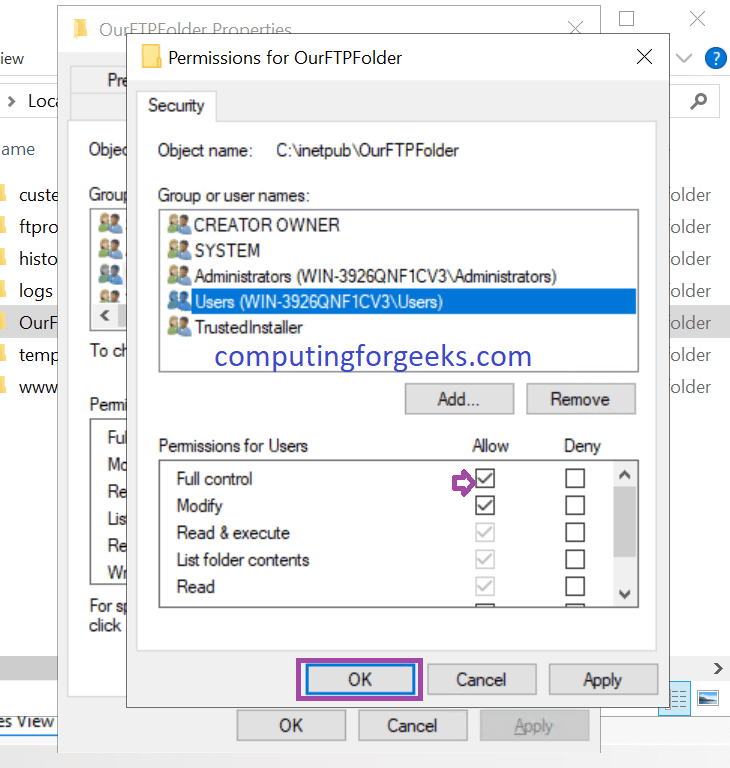Click the CREATOR OWNER user icon
730x768 pixels.
(x=178, y=224)
